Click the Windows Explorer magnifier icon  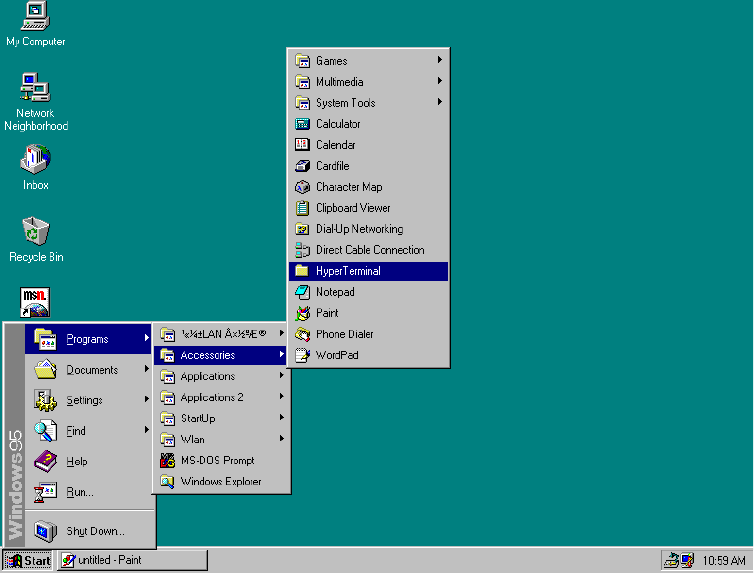(167, 481)
